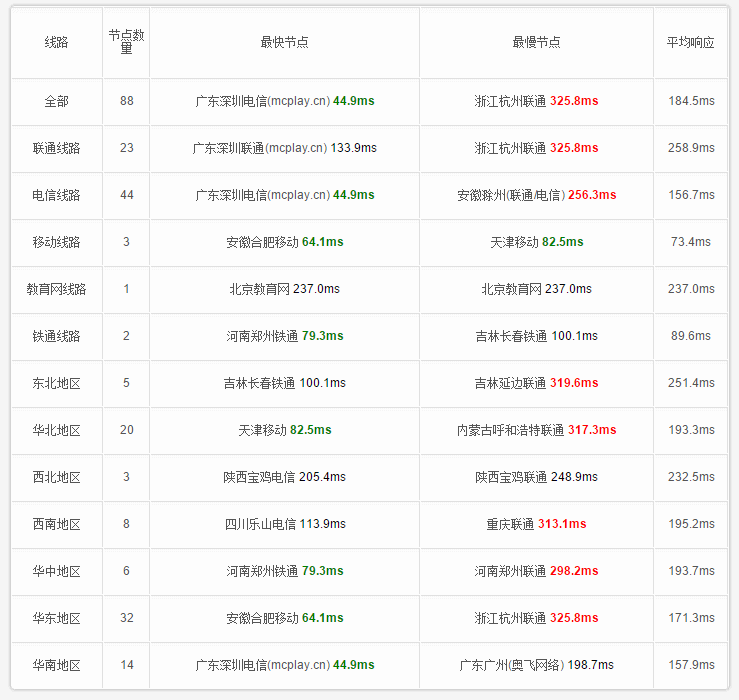Select 华北地区 region label
Image resolution: width=739 pixels, height=700 pixels.
pos(57,430)
